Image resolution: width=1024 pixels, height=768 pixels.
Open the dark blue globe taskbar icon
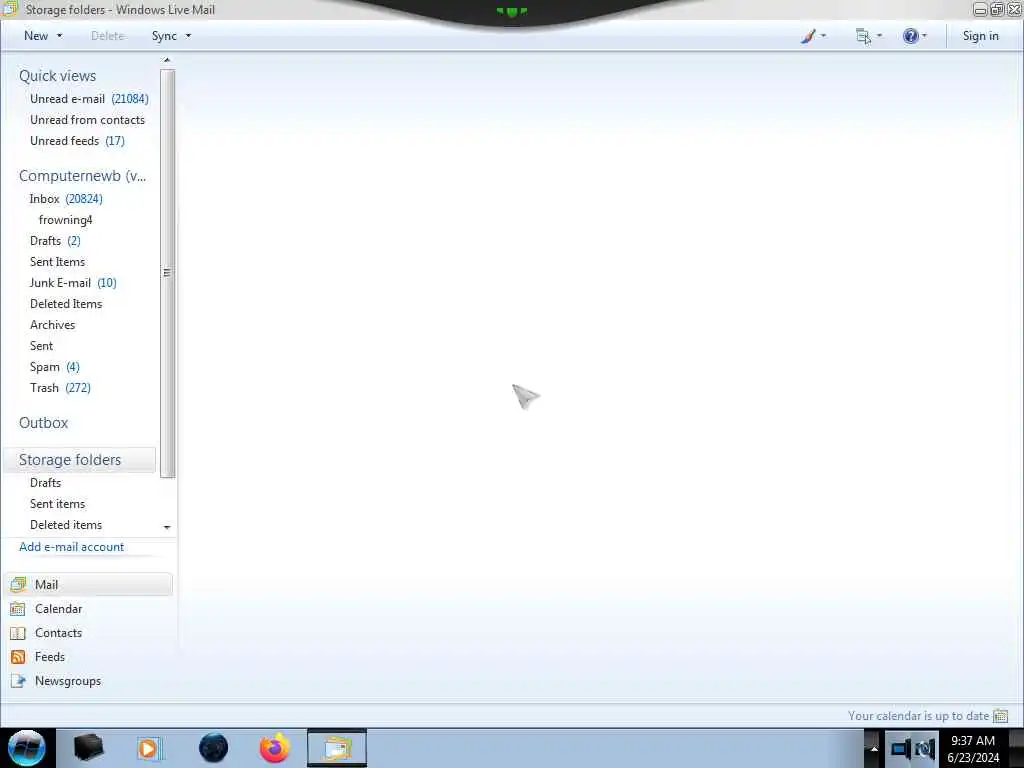click(214, 748)
